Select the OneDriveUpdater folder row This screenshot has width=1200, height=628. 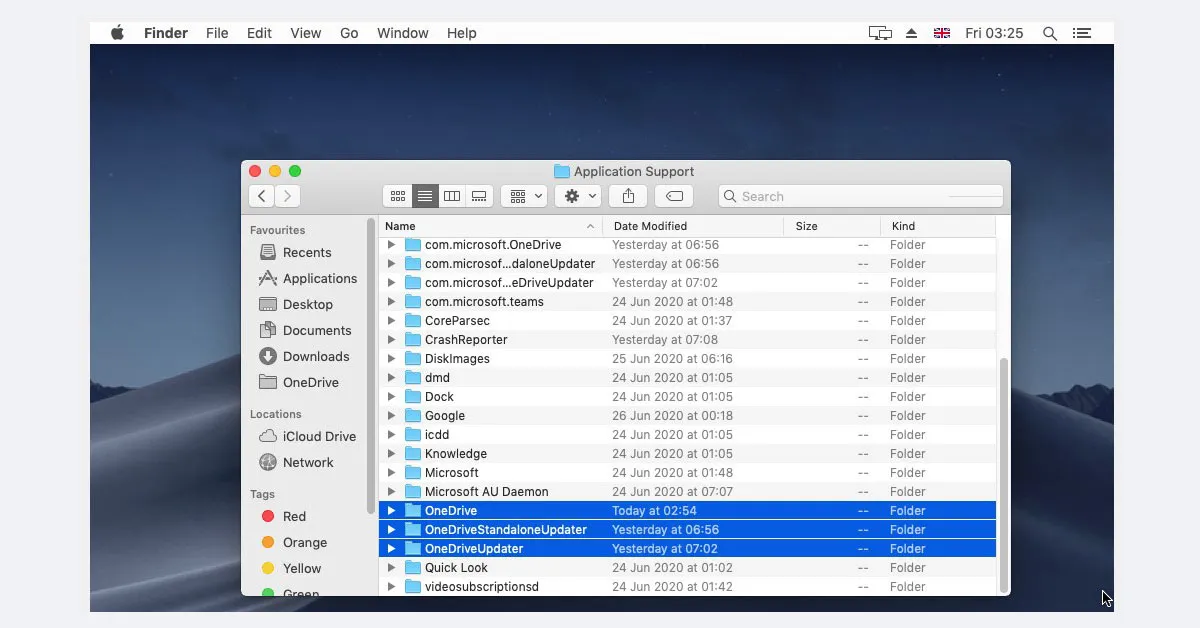pos(687,549)
